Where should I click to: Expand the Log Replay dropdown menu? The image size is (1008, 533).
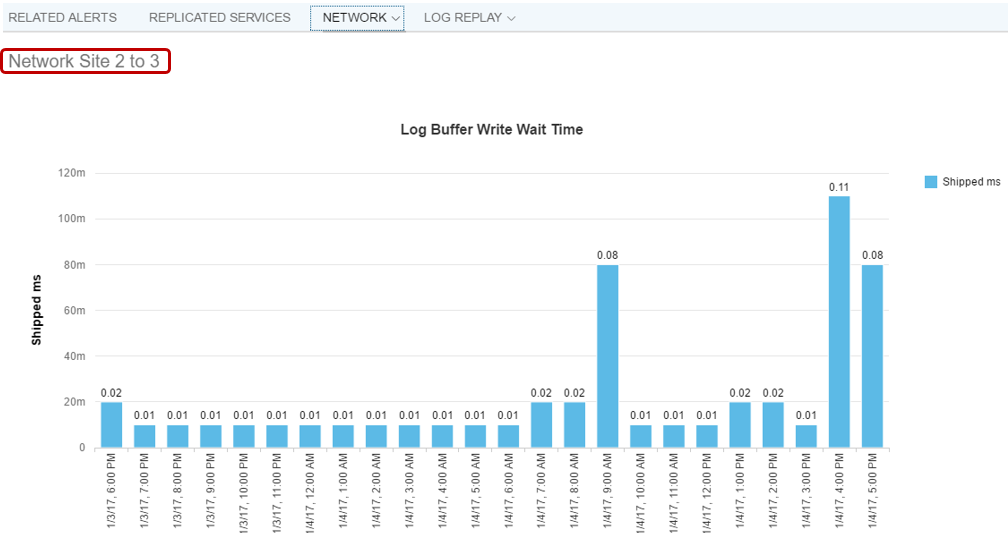pyautogui.click(x=469, y=18)
